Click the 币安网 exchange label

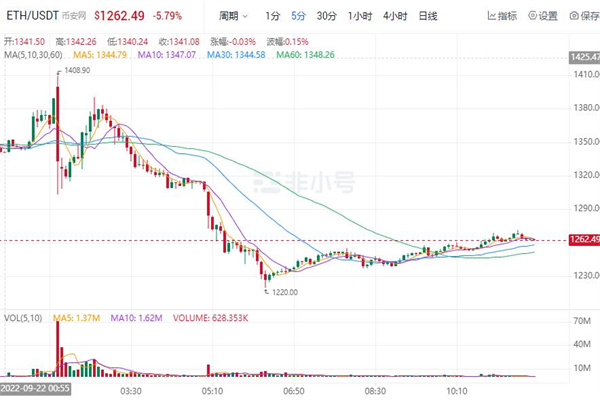(x=73, y=17)
